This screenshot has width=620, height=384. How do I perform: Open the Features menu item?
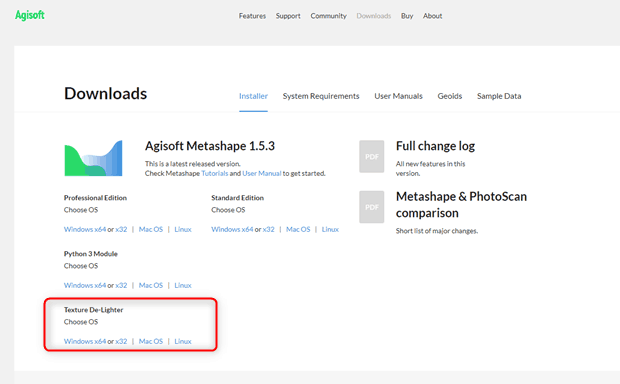pos(252,16)
